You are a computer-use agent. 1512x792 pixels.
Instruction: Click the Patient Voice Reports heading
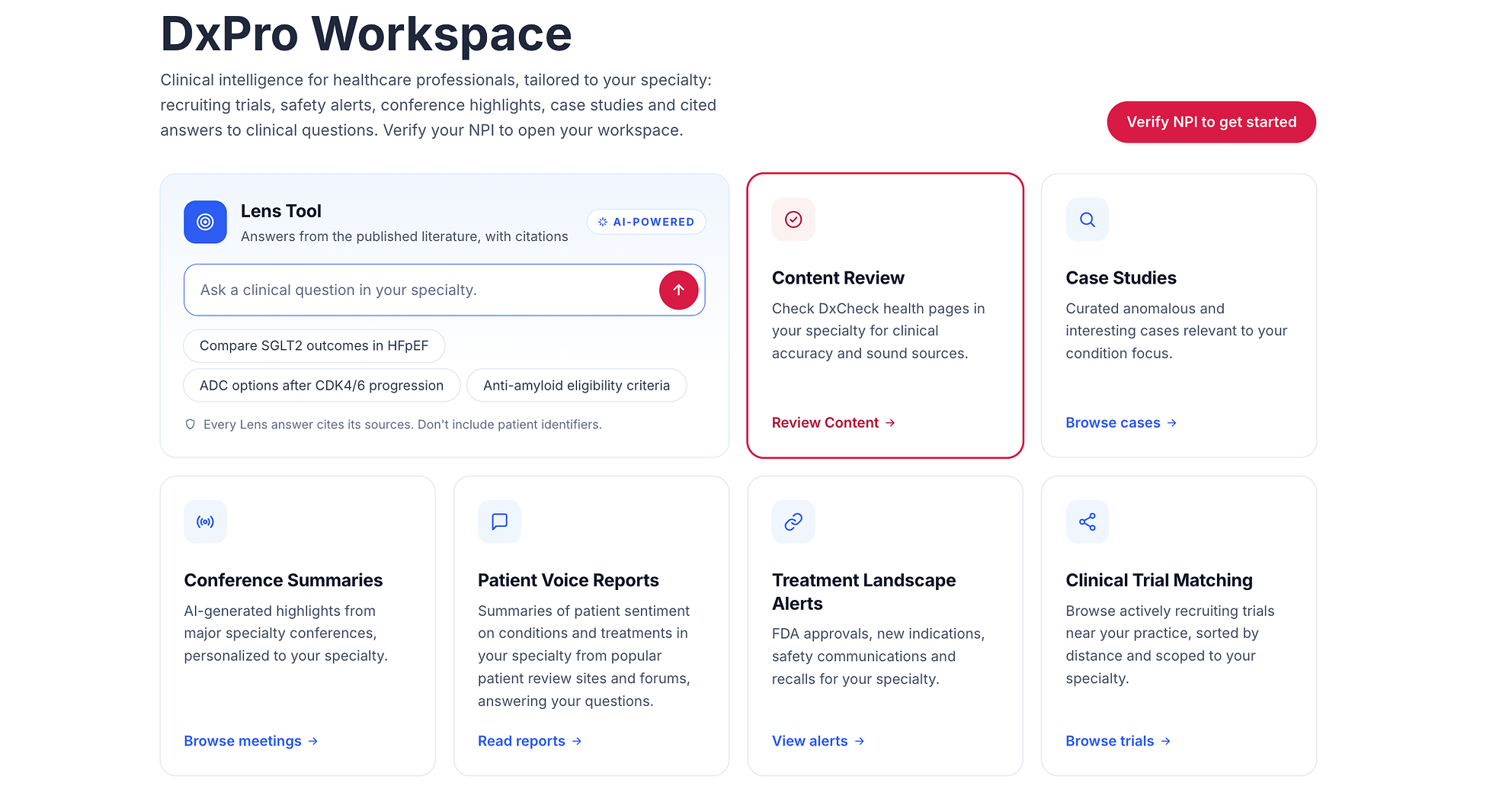(569, 580)
